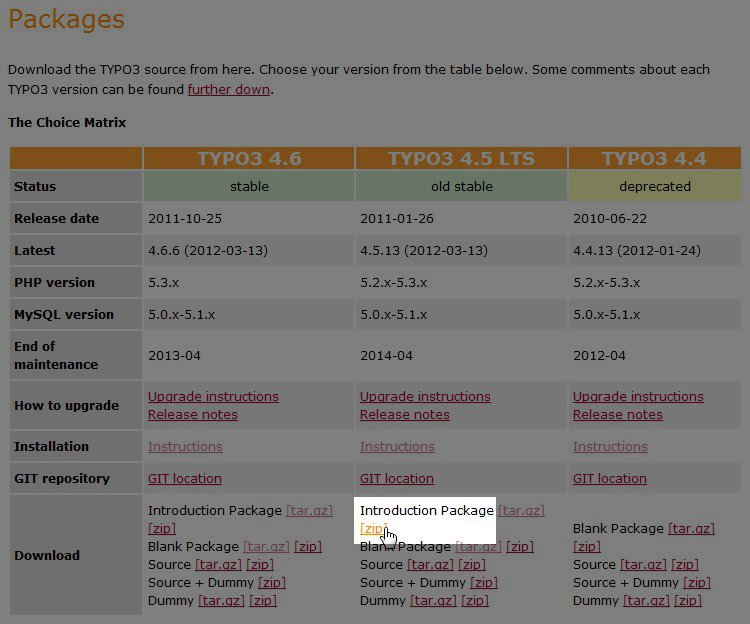The height and width of the screenshot is (624, 750).
Task: Open GIT location for TYPO3 4.5 LTS
Action: pyautogui.click(x=396, y=479)
